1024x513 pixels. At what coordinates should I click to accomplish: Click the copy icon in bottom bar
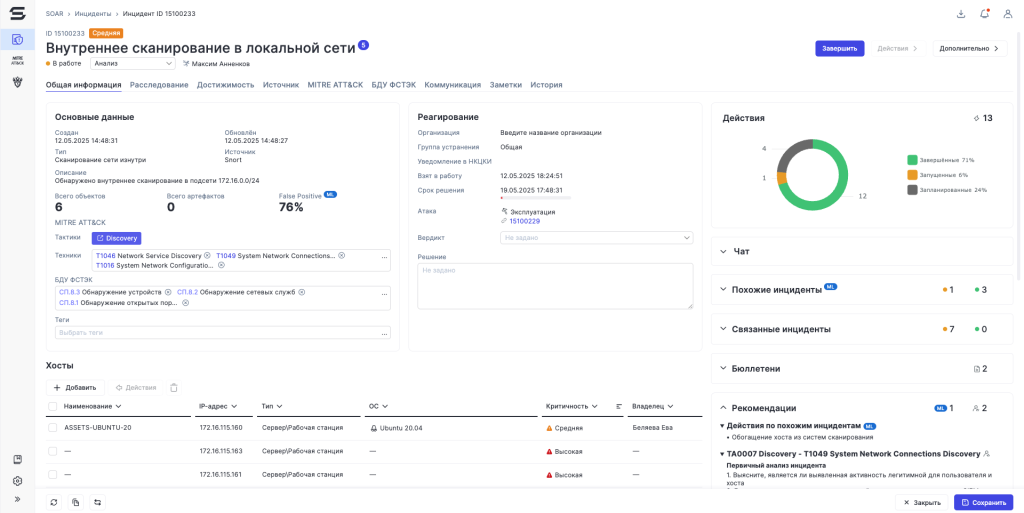click(76, 502)
